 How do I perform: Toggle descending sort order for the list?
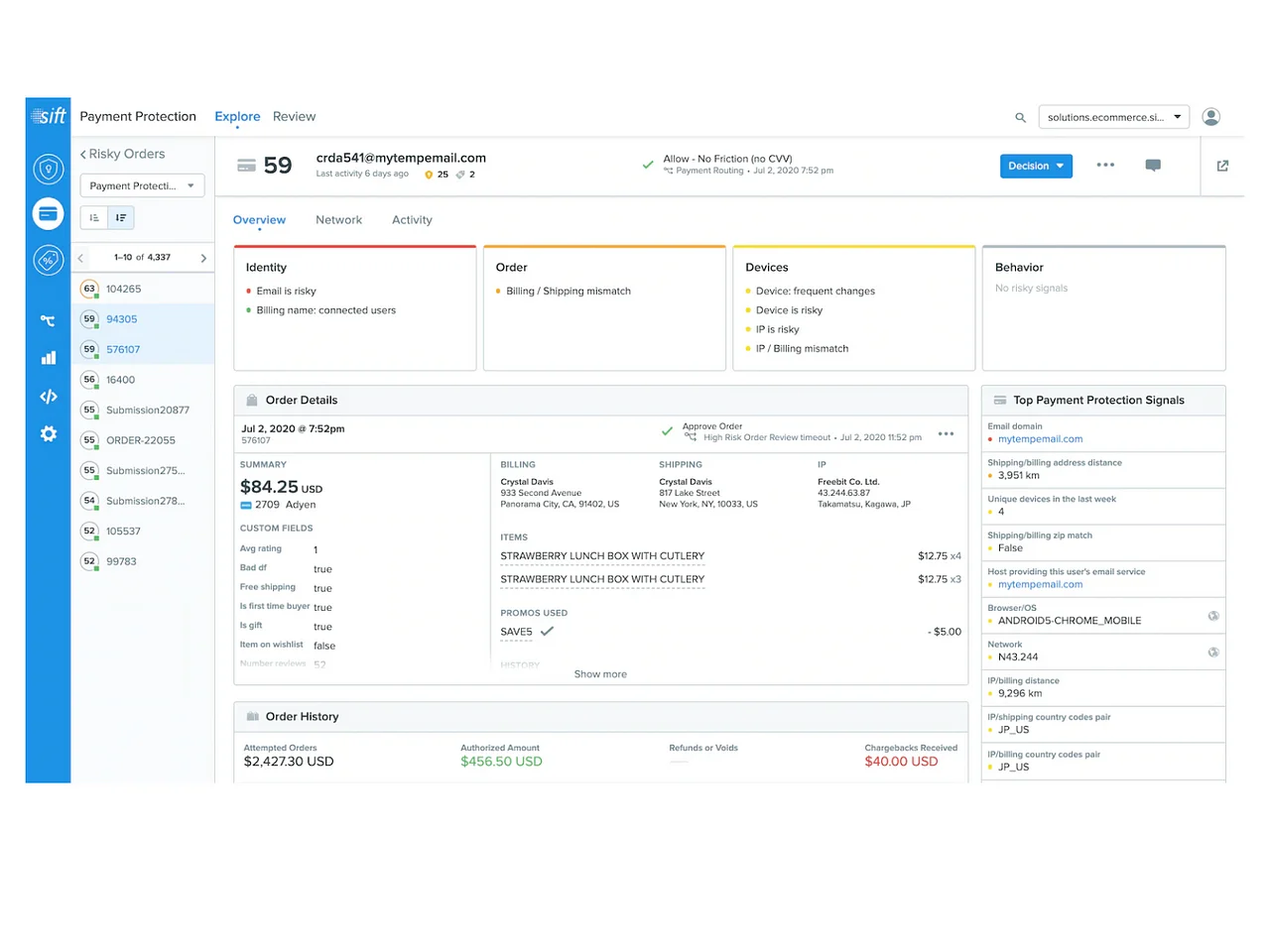pyautogui.click(x=120, y=217)
